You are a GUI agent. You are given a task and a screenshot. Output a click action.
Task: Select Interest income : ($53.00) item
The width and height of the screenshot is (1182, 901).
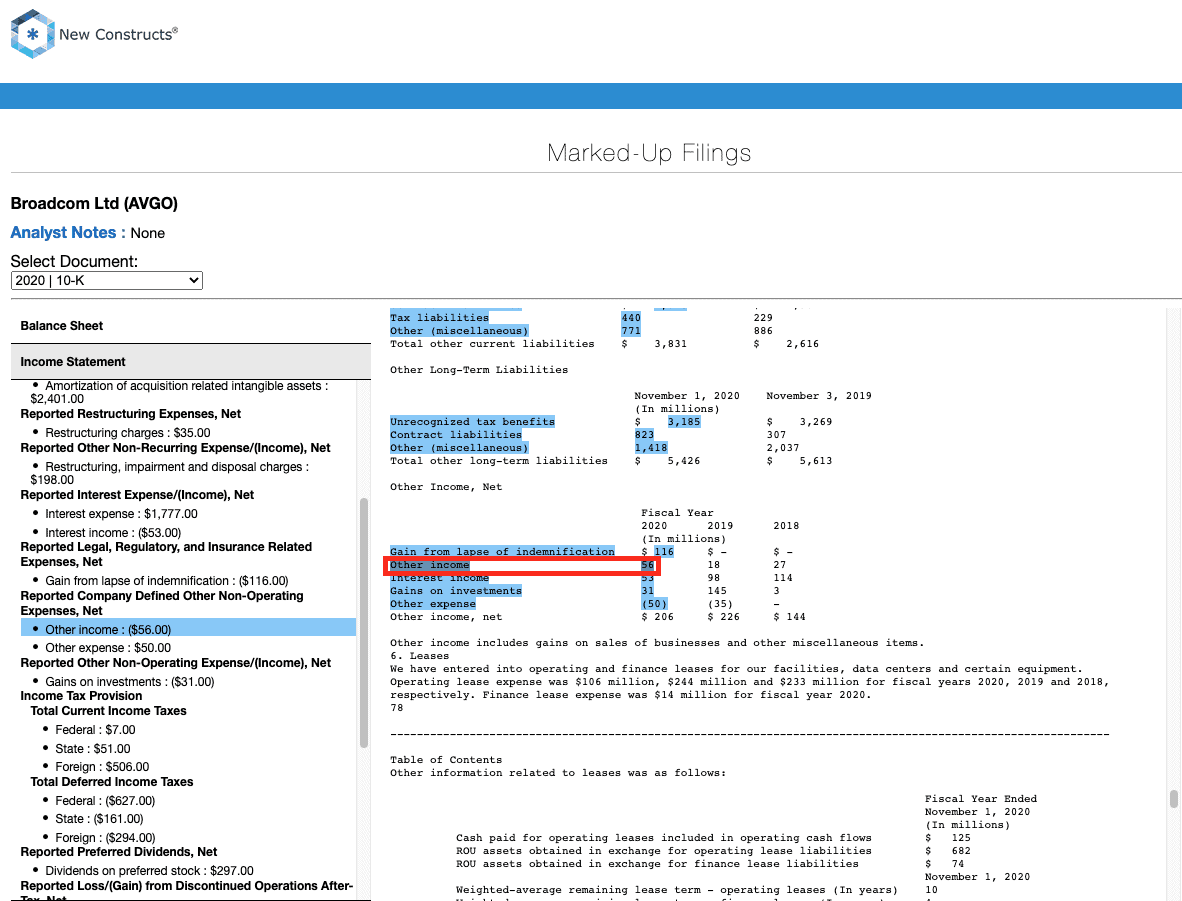pyautogui.click(x=113, y=532)
